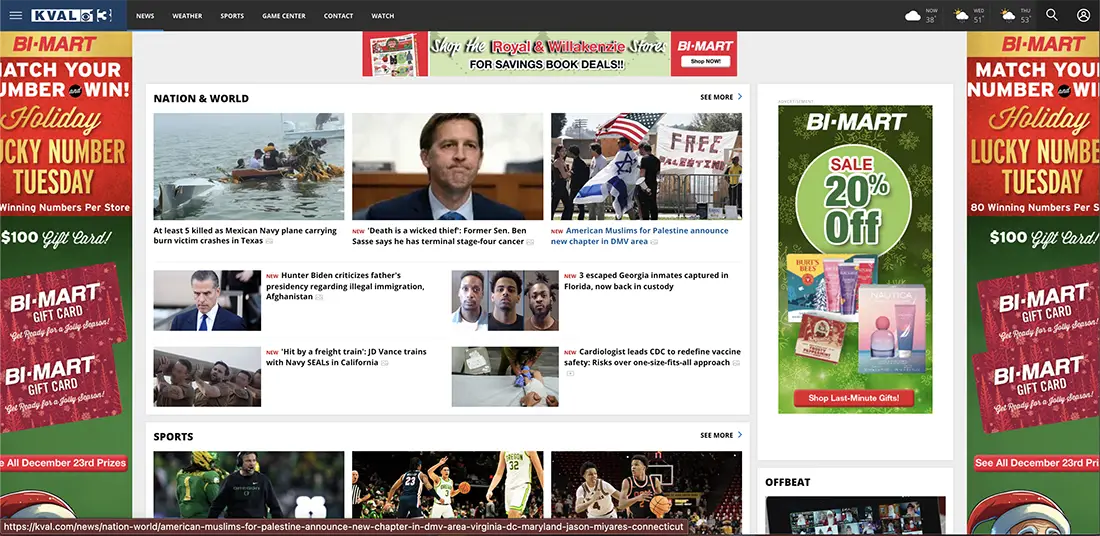Click See More in Nation & World section

click(x=716, y=98)
